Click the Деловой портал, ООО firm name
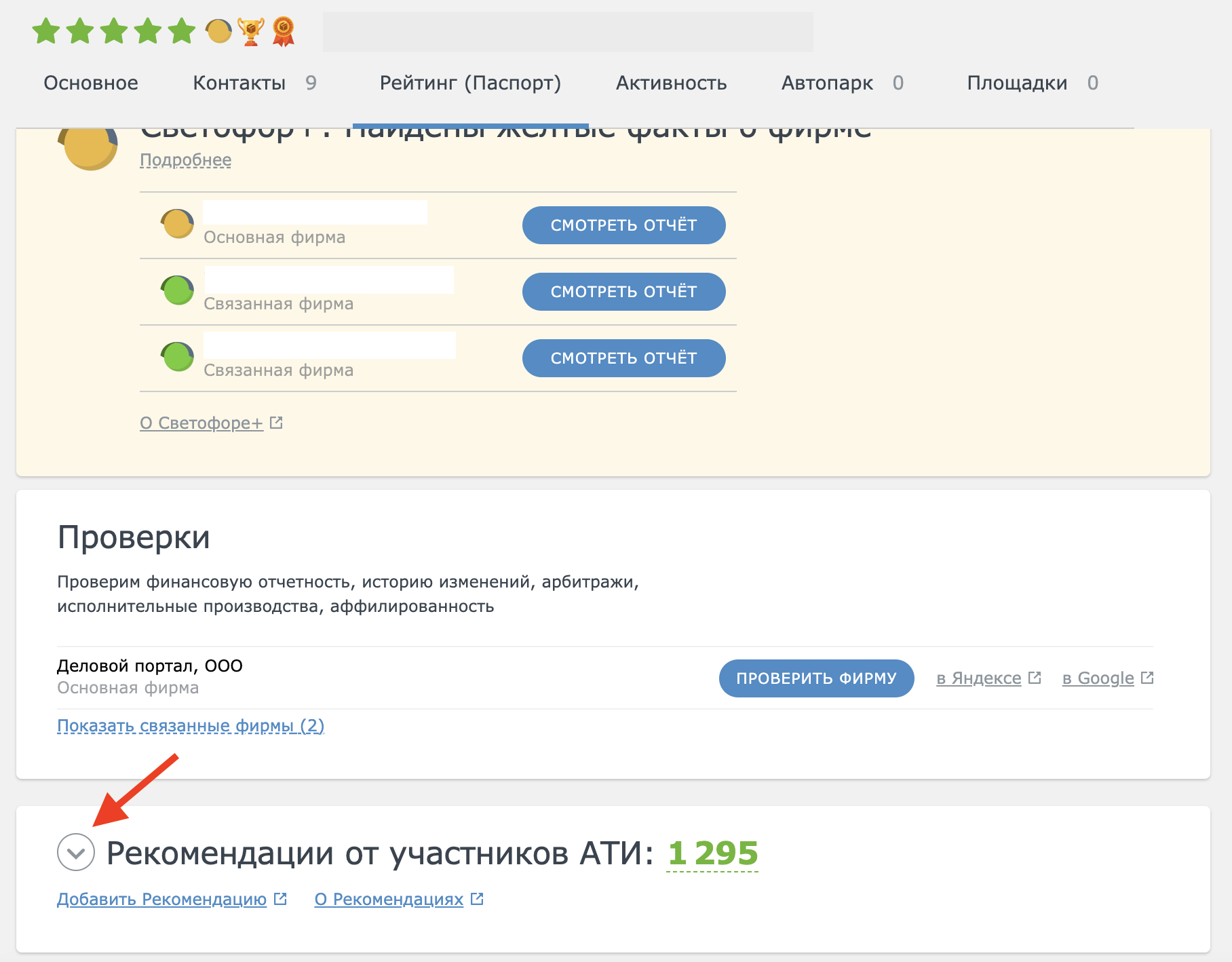Viewport: 1232px width, 962px height. click(x=150, y=666)
